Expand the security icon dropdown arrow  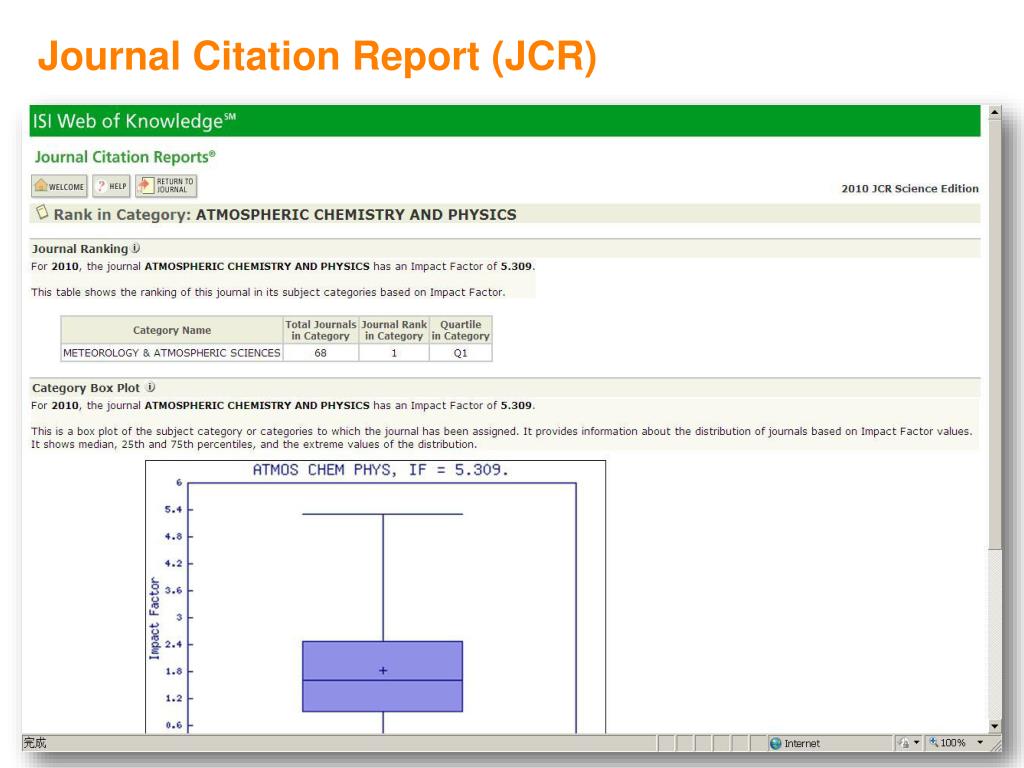click(x=916, y=743)
